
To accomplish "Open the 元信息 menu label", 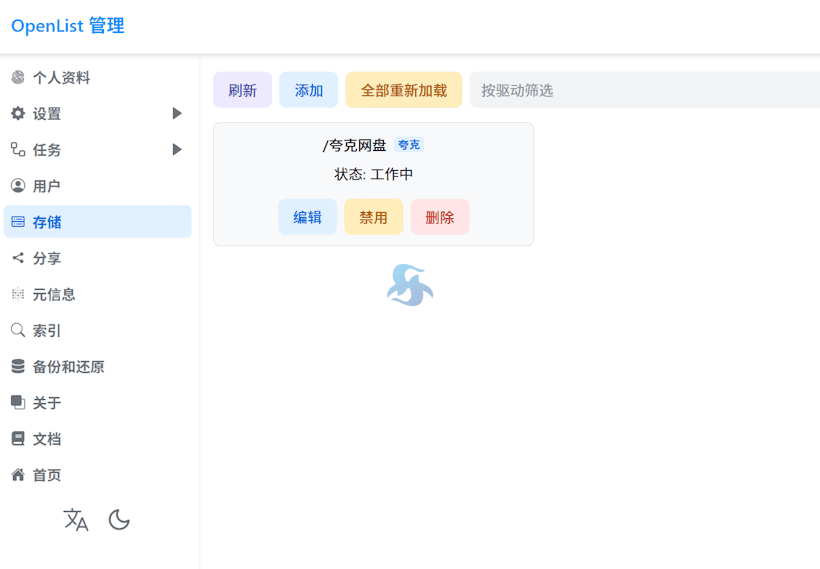I will click(54, 294).
